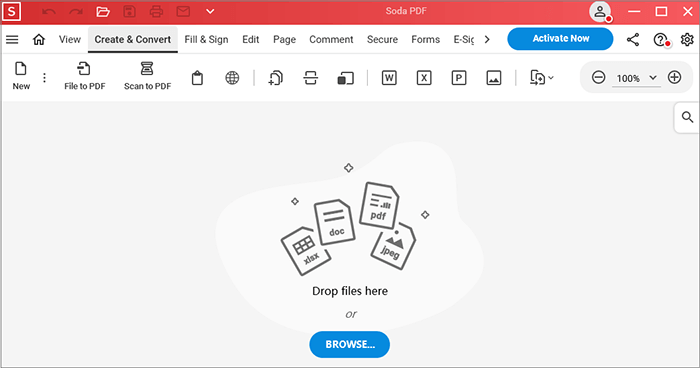
Task: Zoom out with the minus button
Action: click(x=598, y=78)
